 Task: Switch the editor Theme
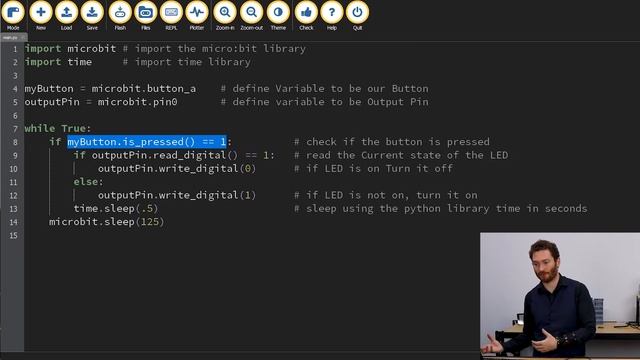coord(278,16)
